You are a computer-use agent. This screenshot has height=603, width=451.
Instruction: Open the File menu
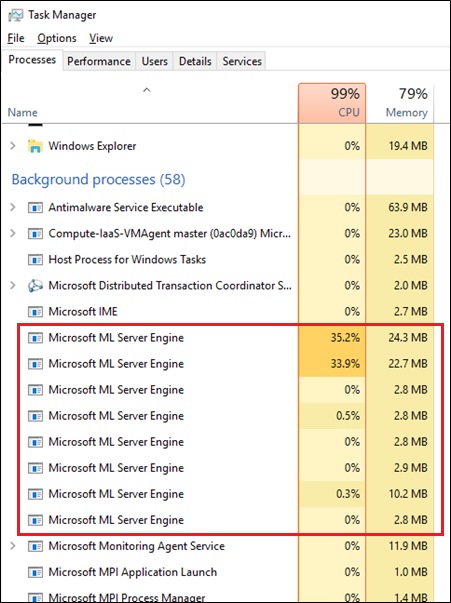[x=16, y=38]
